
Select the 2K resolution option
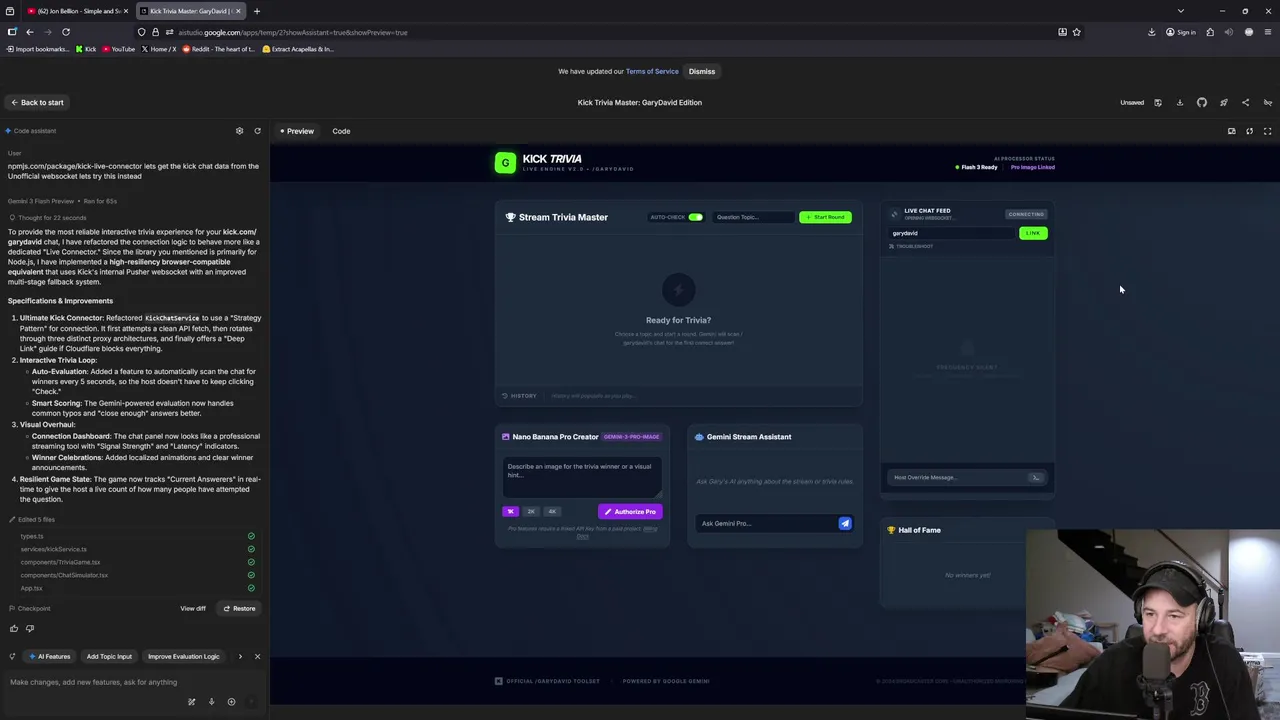coord(531,511)
